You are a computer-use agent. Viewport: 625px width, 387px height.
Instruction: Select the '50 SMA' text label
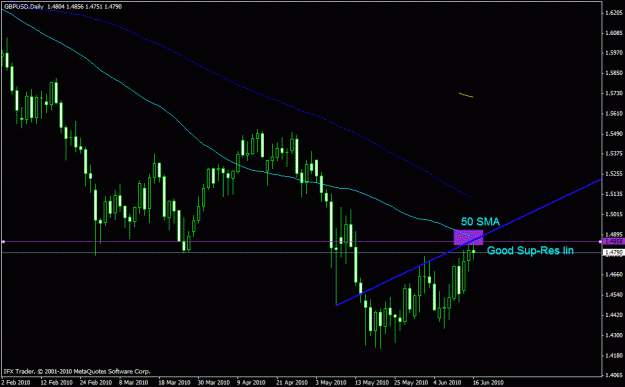[480, 222]
